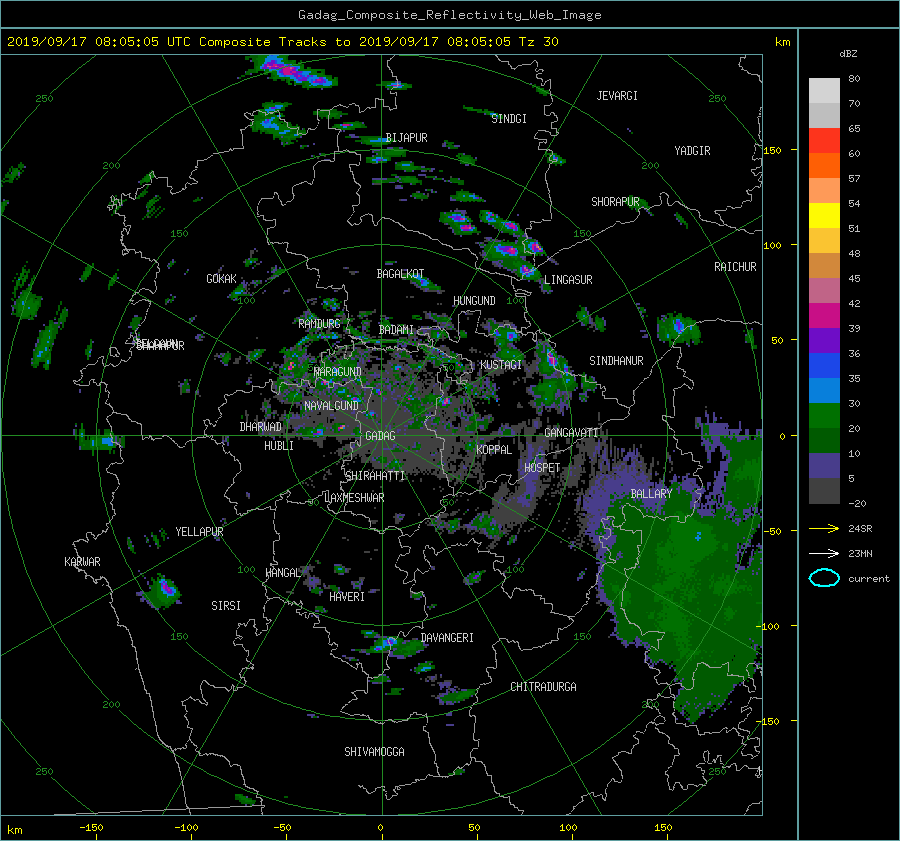This screenshot has width=900, height=841.
Task: Click the RAMDURG city label
Action: coord(319,324)
